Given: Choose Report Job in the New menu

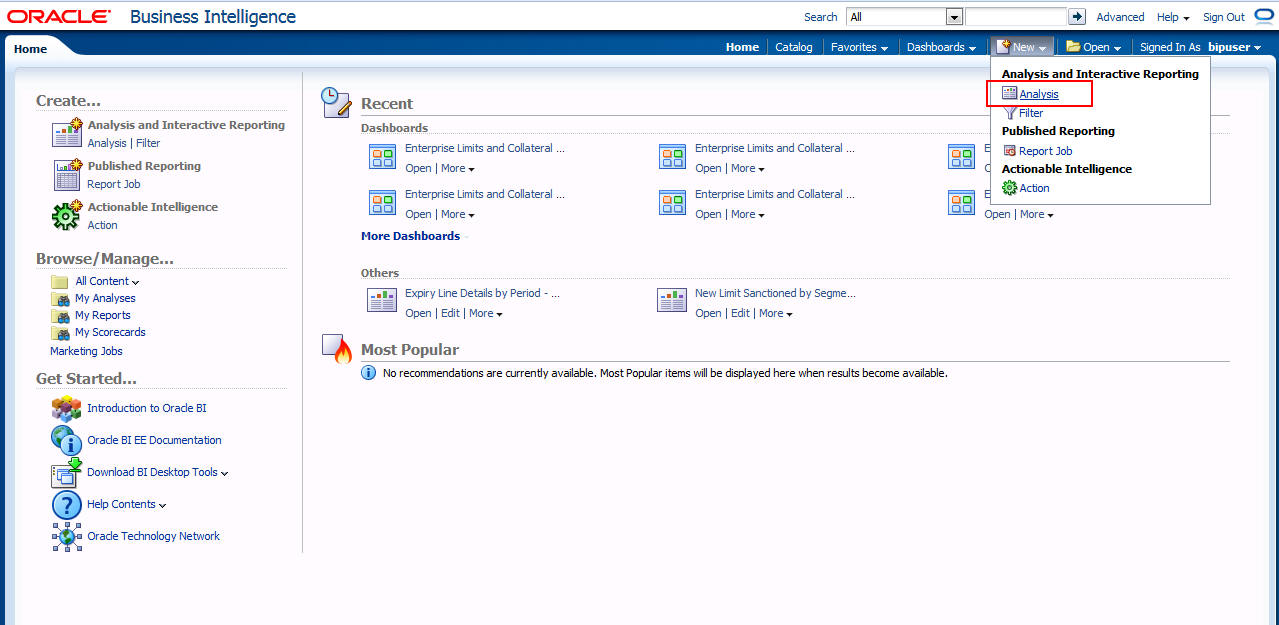Looking at the screenshot, I should tap(1045, 151).
